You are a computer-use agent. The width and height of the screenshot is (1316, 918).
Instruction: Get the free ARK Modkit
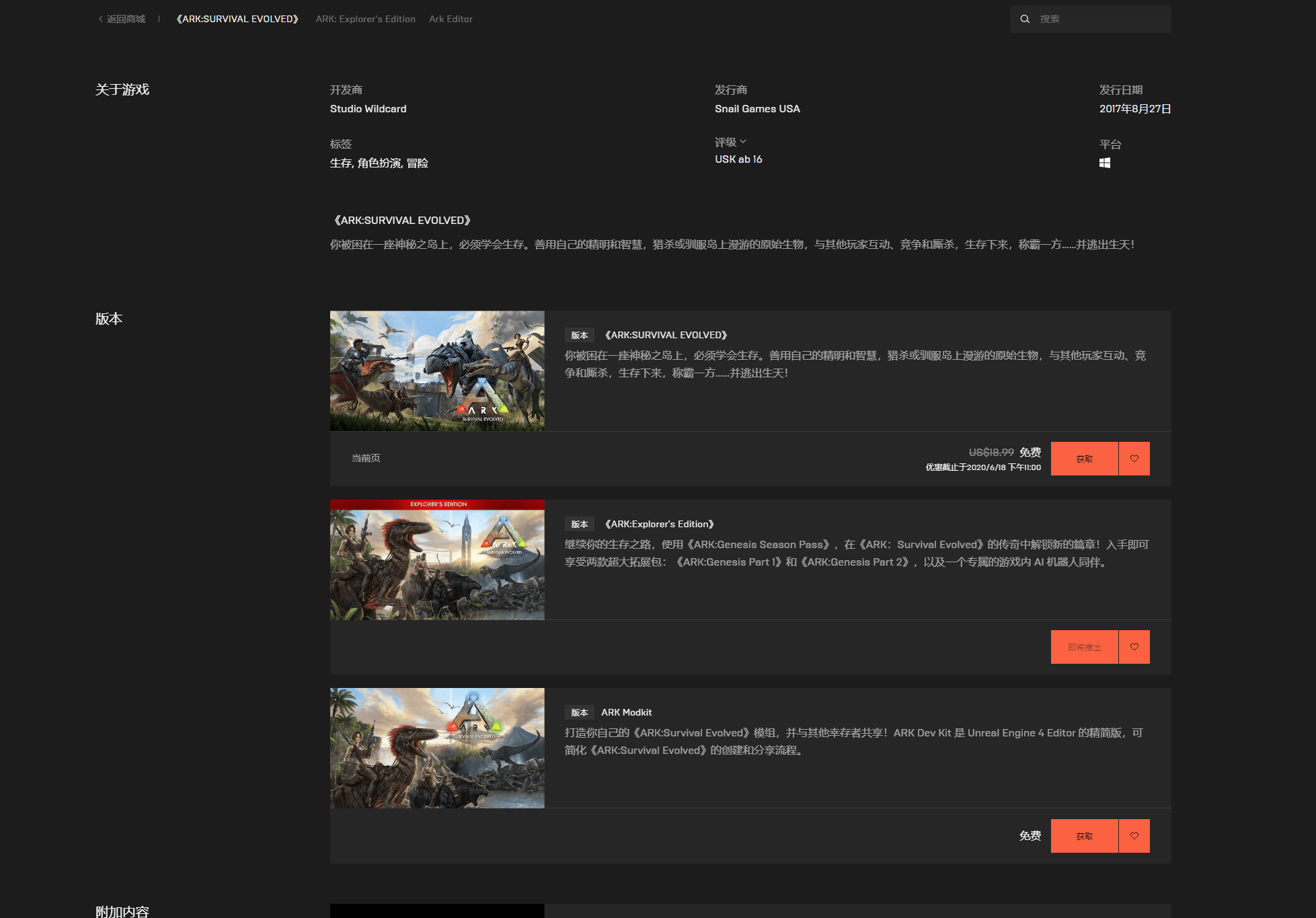[x=1085, y=836]
